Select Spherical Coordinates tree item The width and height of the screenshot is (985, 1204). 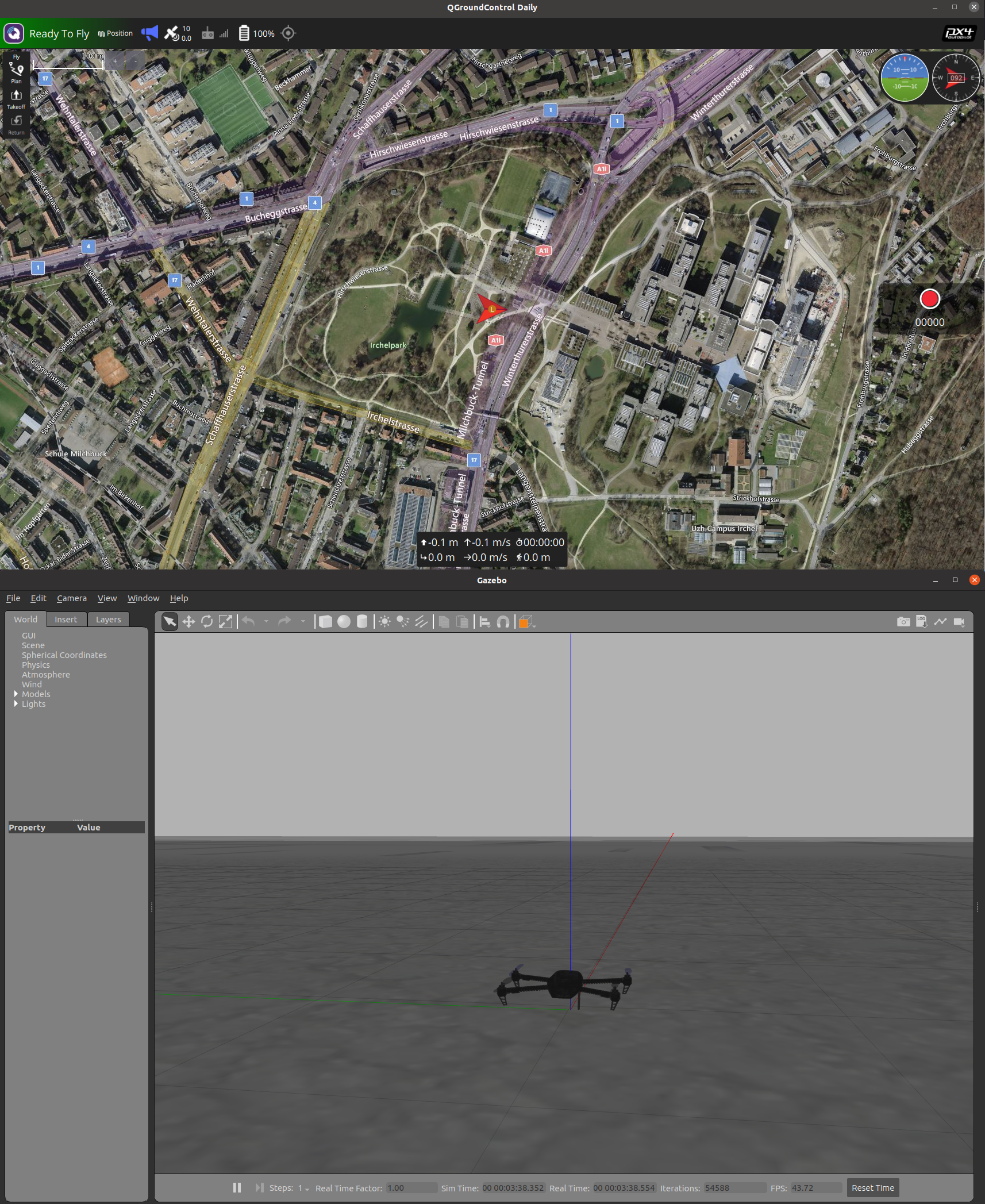[64, 655]
